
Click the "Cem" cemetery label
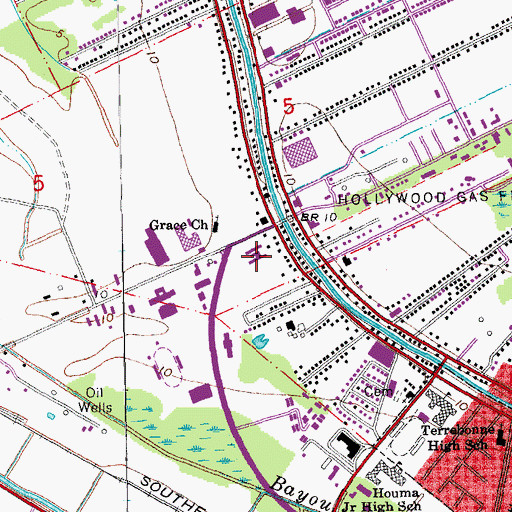coord(379,391)
